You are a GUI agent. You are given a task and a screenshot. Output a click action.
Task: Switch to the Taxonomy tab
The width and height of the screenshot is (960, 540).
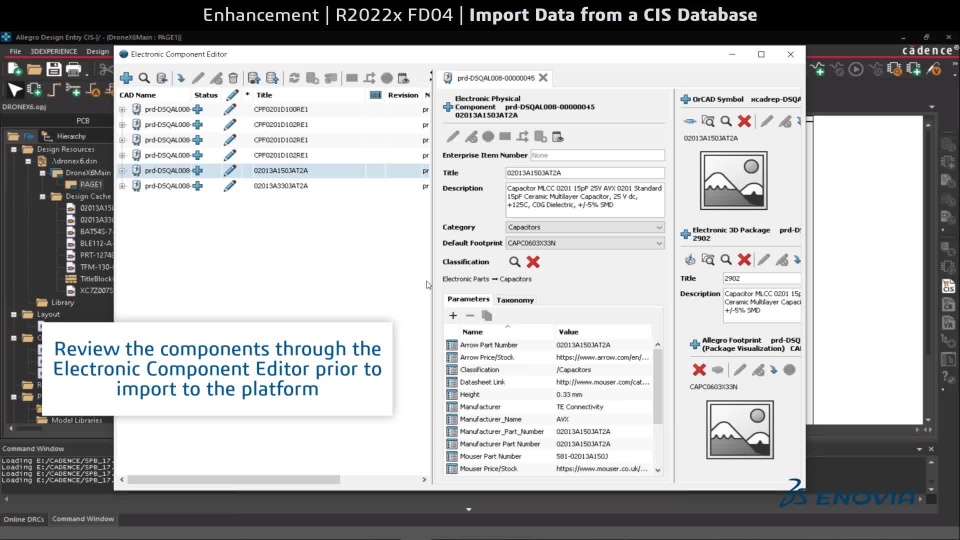tap(515, 300)
